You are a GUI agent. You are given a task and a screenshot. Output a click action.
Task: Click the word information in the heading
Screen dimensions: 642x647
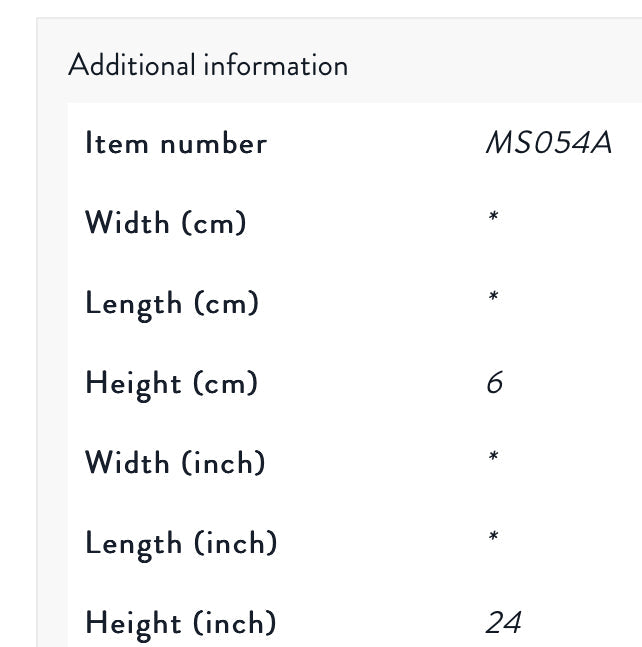[x=276, y=65]
